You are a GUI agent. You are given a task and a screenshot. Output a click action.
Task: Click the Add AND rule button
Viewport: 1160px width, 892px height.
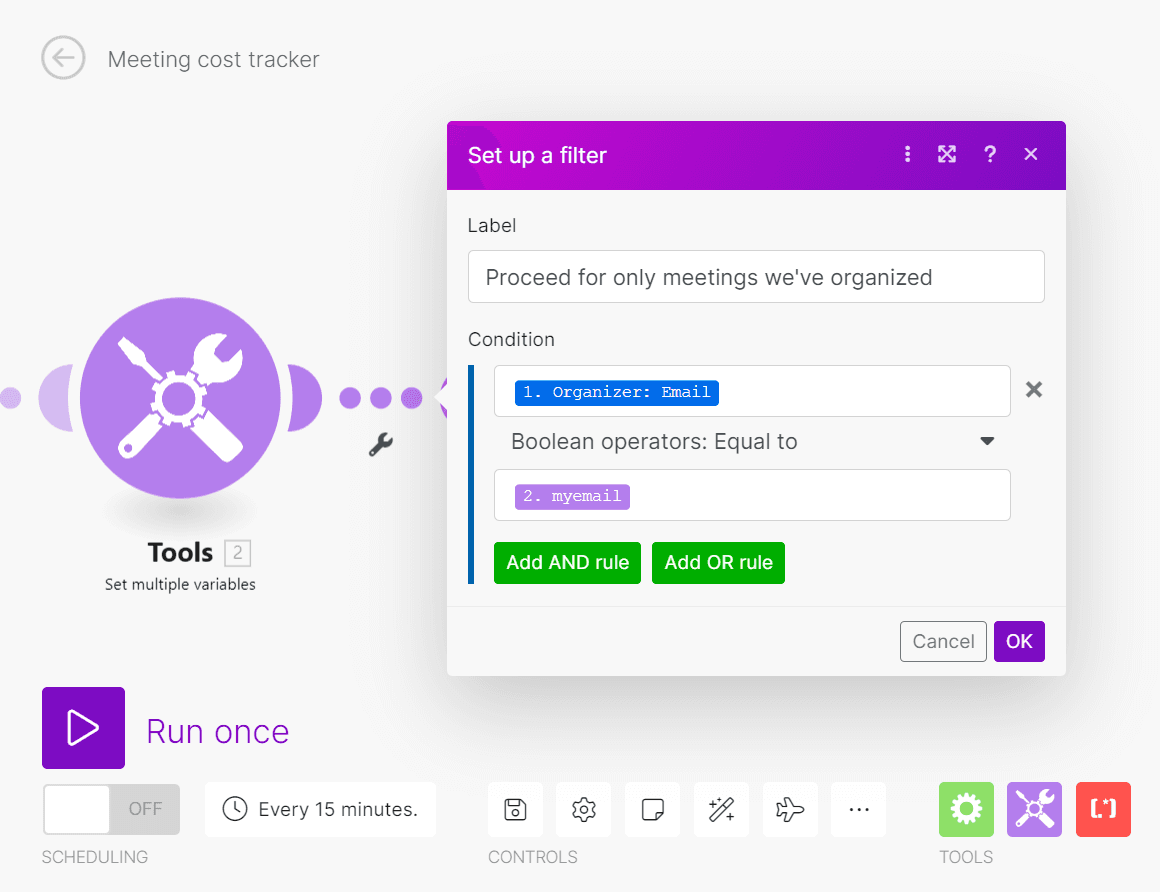click(x=567, y=563)
